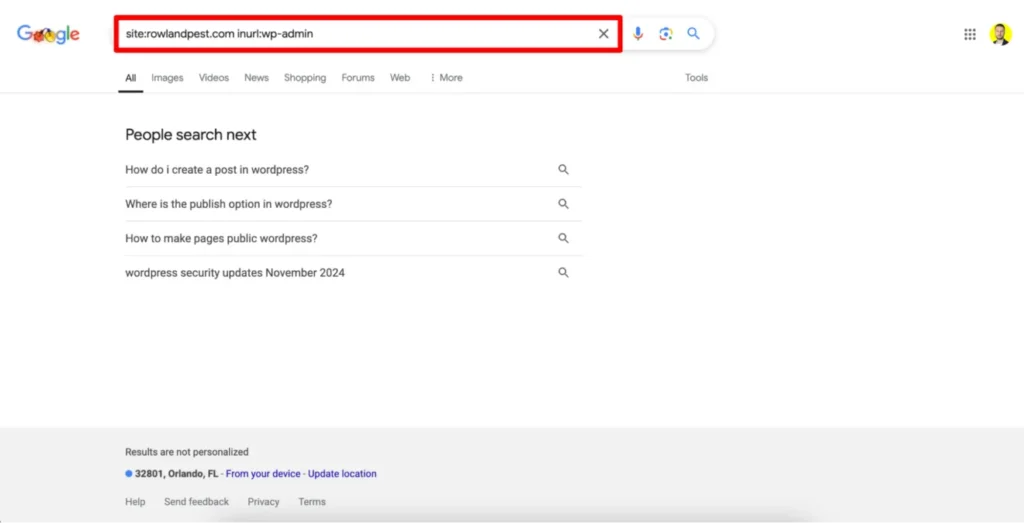Open the Google apps grid
The width and height of the screenshot is (1024, 523).
point(970,34)
